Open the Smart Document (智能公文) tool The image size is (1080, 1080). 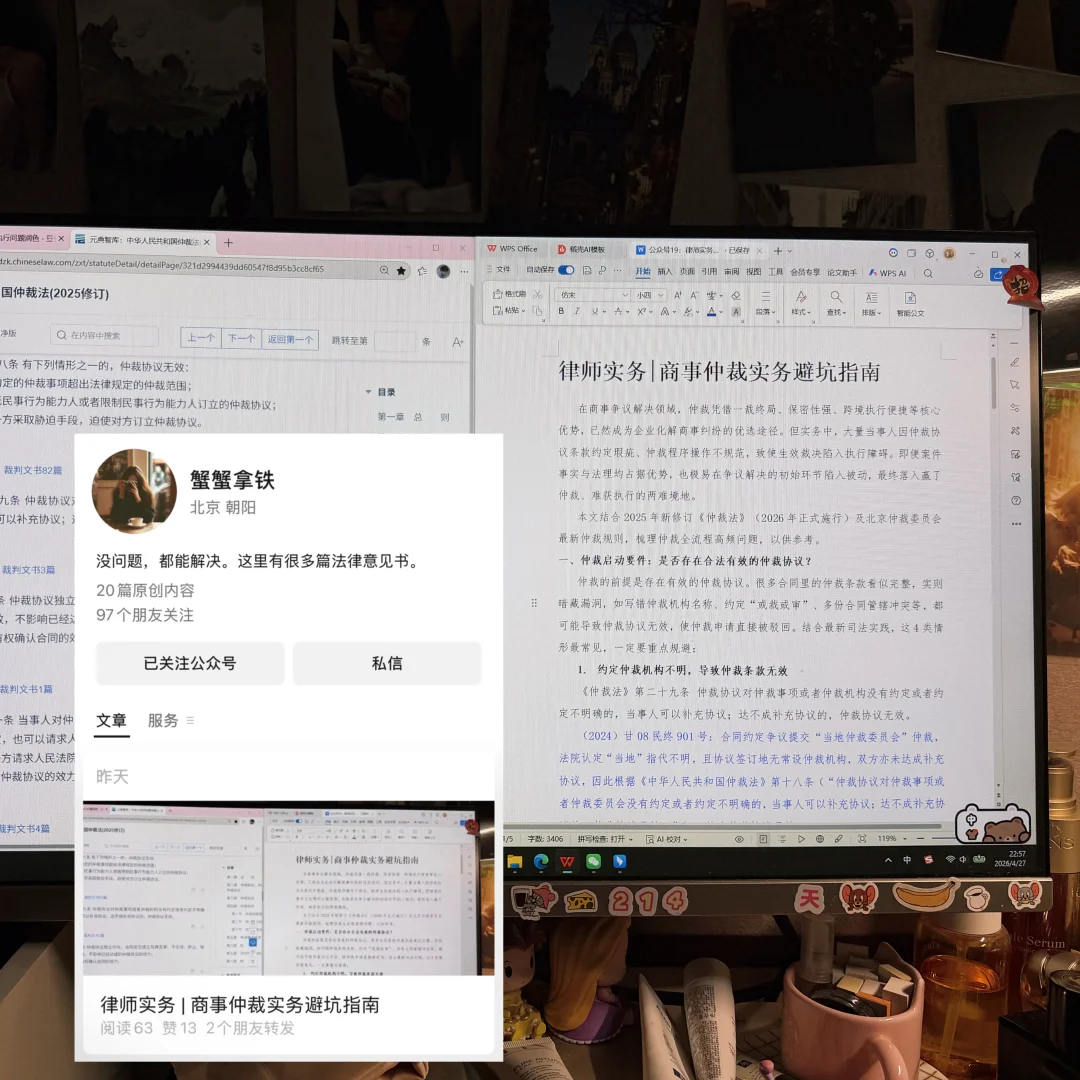pyautogui.click(x=910, y=303)
